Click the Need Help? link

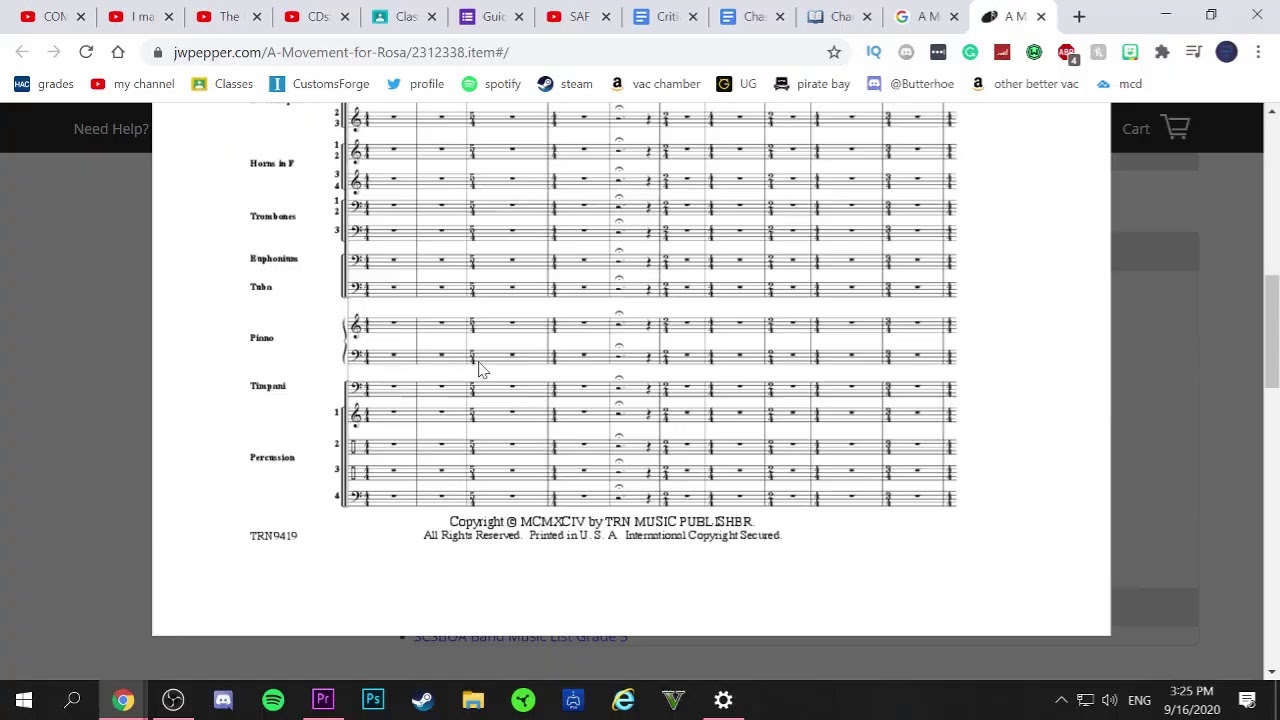pos(111,128)
